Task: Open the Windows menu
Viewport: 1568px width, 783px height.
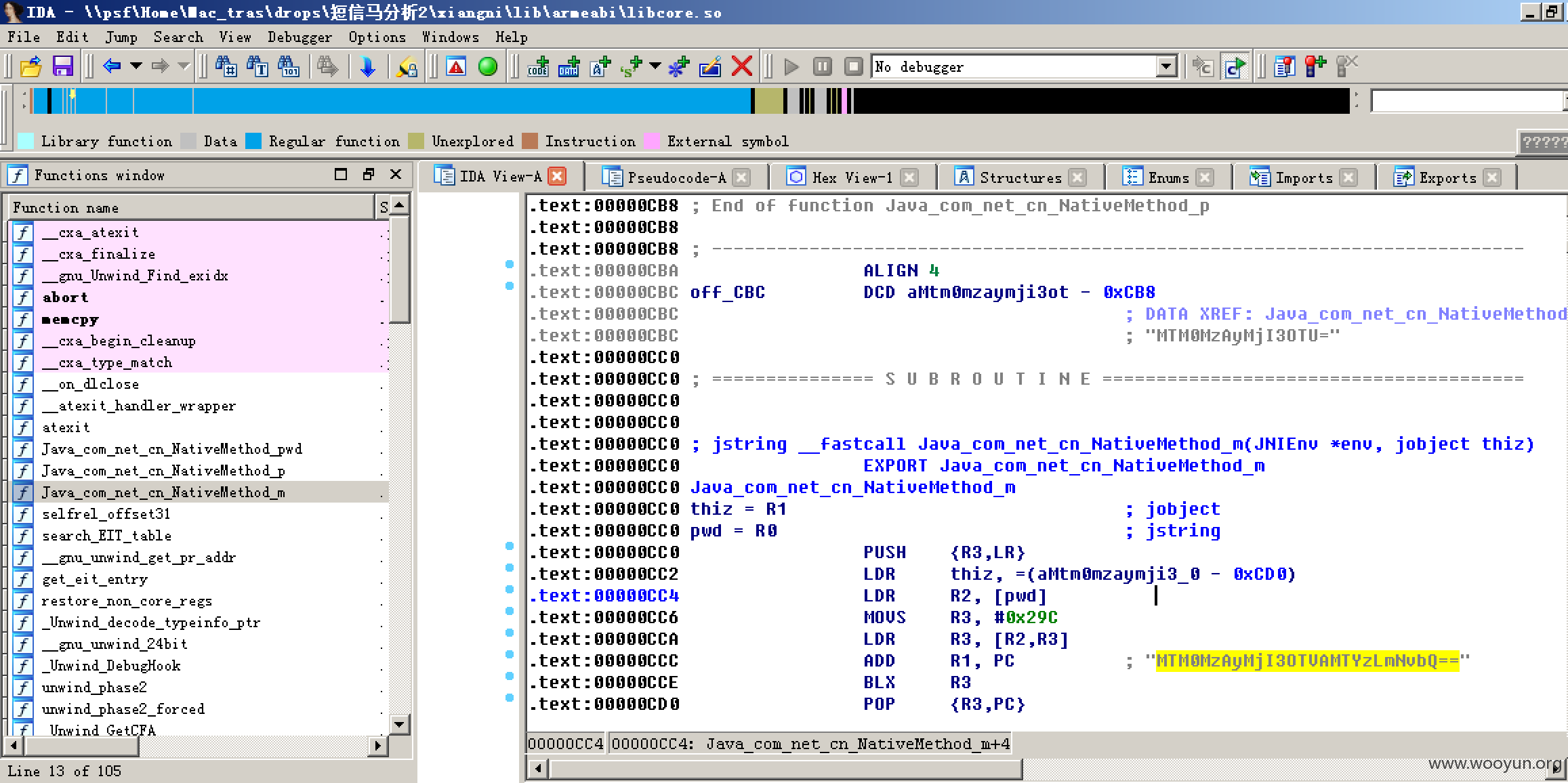Action: click(450, 37)
